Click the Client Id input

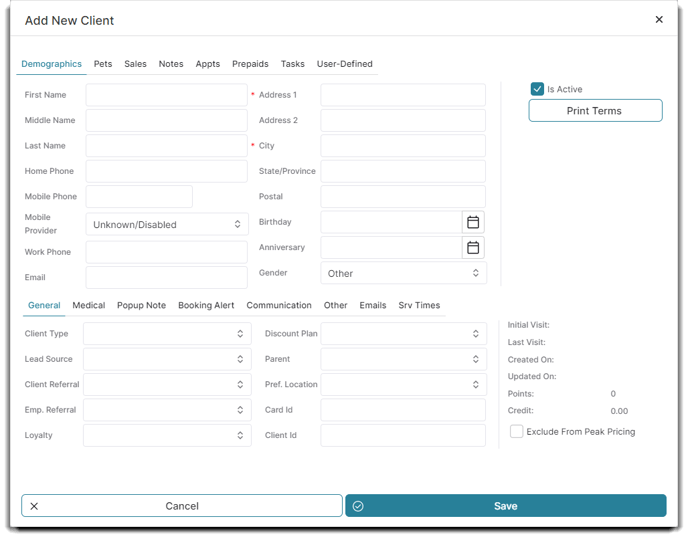(x=403, y=436)
